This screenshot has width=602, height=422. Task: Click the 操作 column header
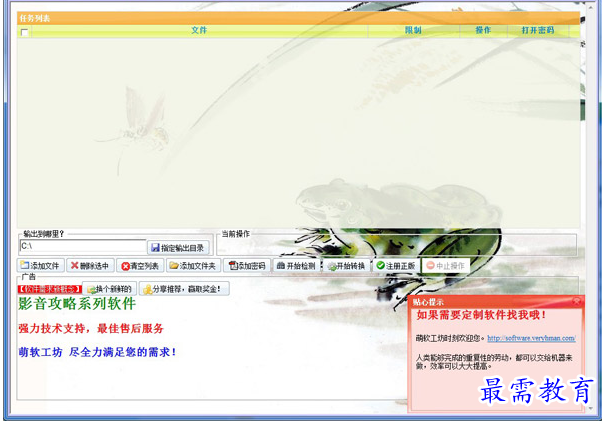click(x=483, y=30)
